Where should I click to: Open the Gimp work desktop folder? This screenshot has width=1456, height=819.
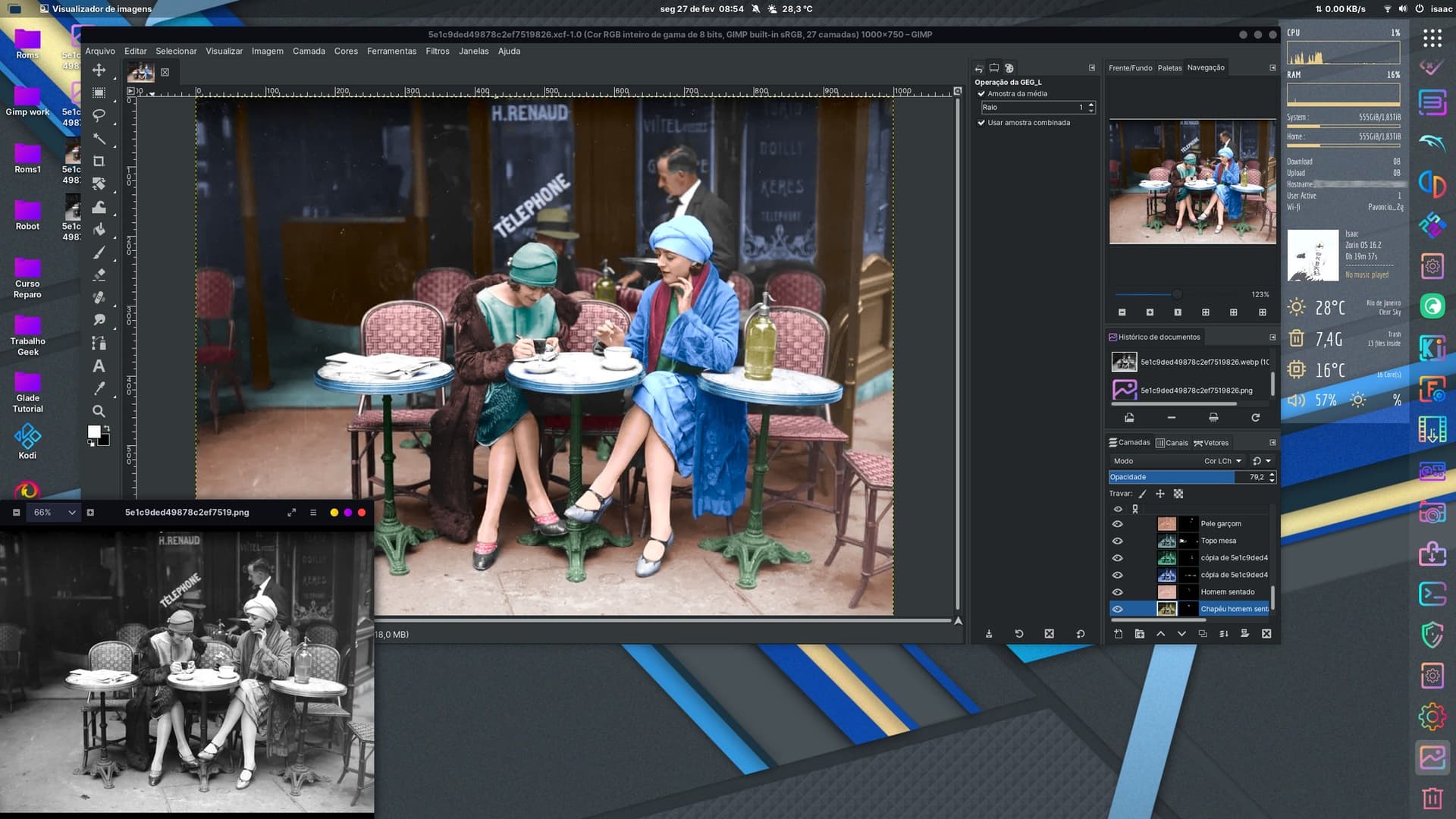[x=27, y=102]
